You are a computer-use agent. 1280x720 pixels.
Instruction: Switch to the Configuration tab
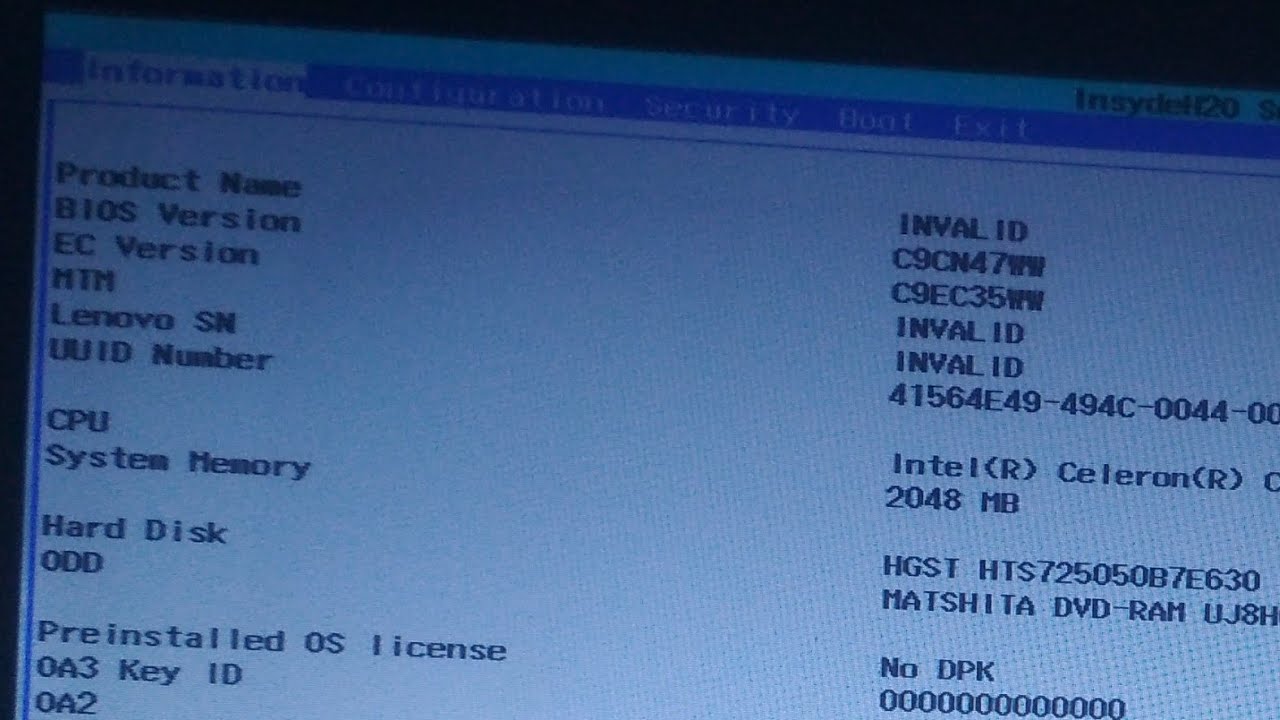coord(474,97)
